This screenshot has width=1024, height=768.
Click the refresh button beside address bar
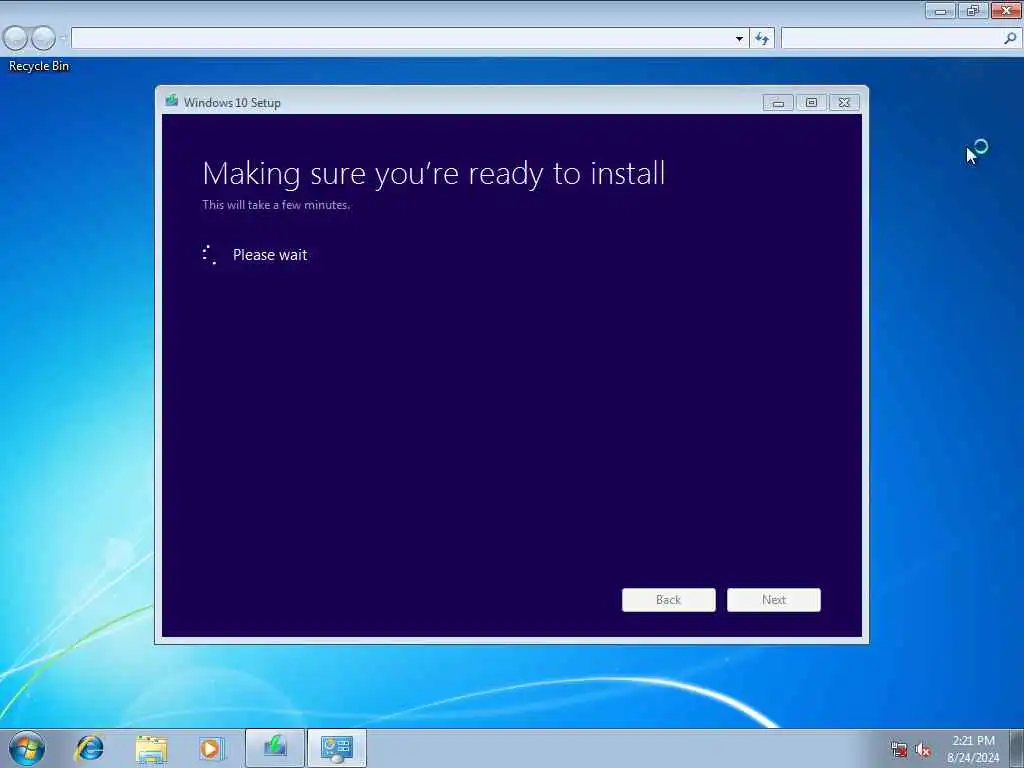coord(761,39)
